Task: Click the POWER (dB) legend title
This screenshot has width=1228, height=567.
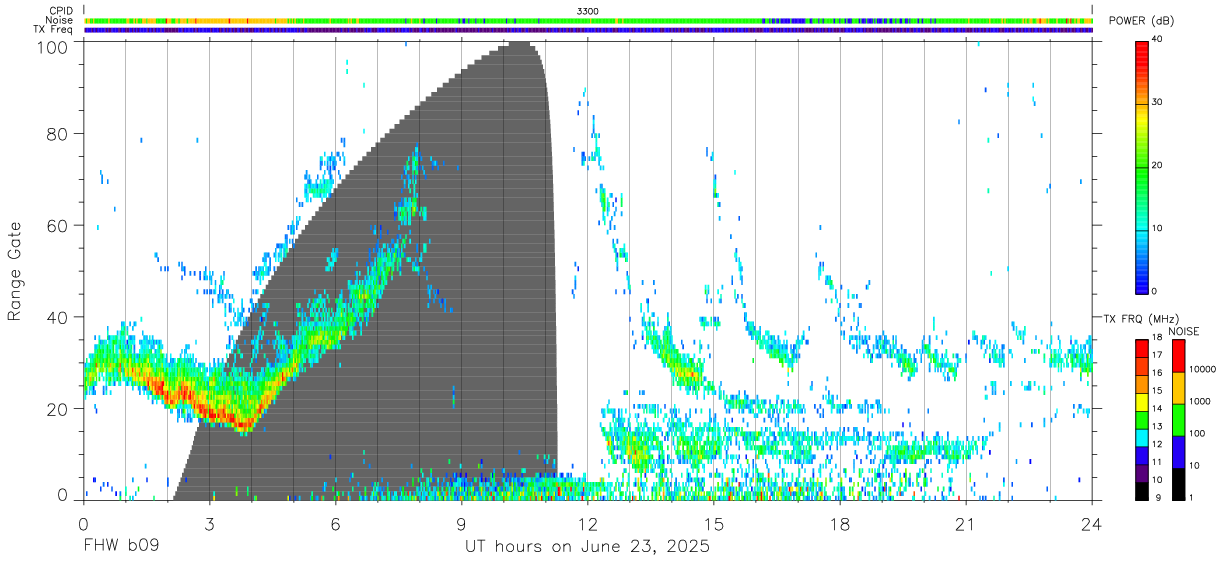Action: click(1141, 21)
